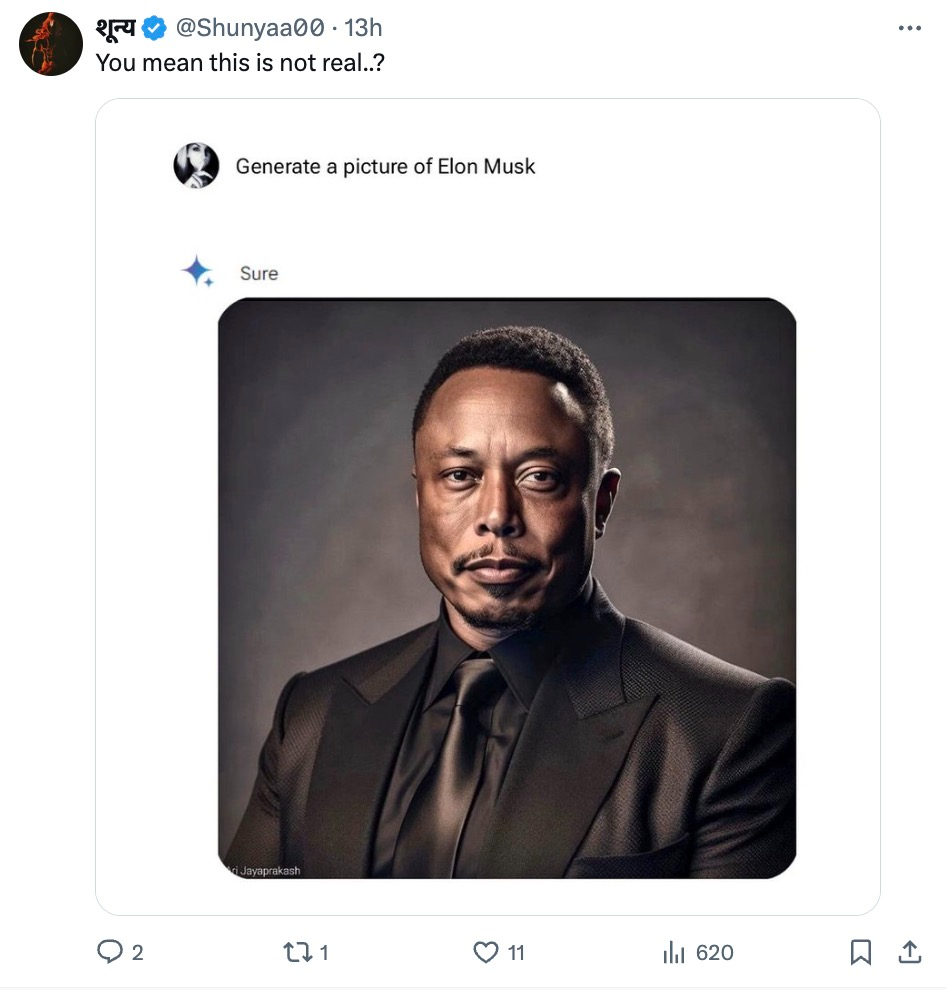This screenshot has width=946, height=990.
Task: Click the शून्य display name
Action: point(116,29)
